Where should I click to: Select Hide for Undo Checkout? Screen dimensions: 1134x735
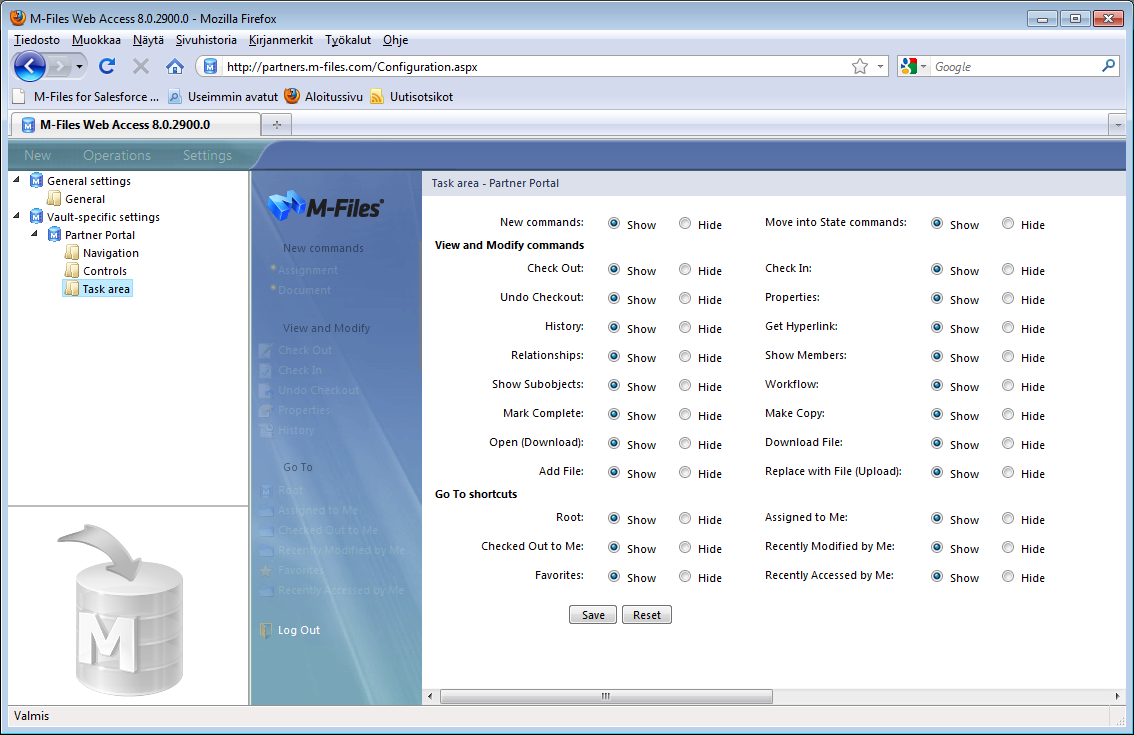point(684,298)
